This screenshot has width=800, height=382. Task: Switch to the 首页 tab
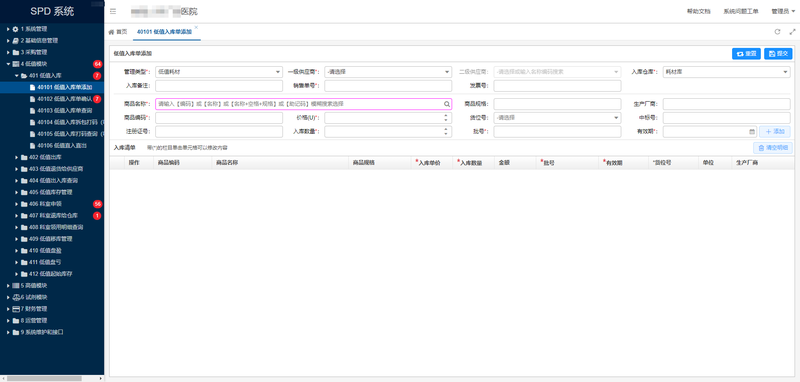pyautogui.click(x=118, y=32)
